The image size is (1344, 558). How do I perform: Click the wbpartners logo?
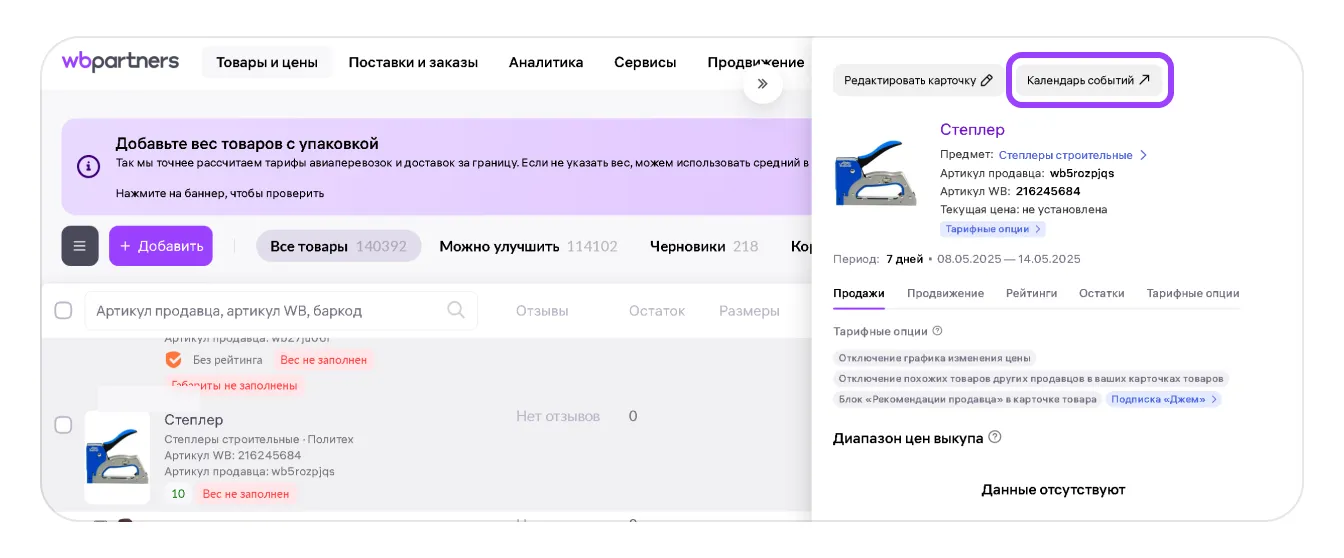pos(120,62)
